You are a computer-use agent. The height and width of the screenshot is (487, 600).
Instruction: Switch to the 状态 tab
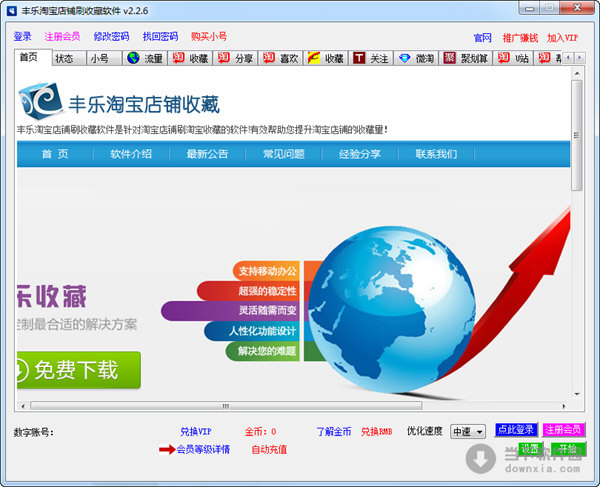pos(69,58)
